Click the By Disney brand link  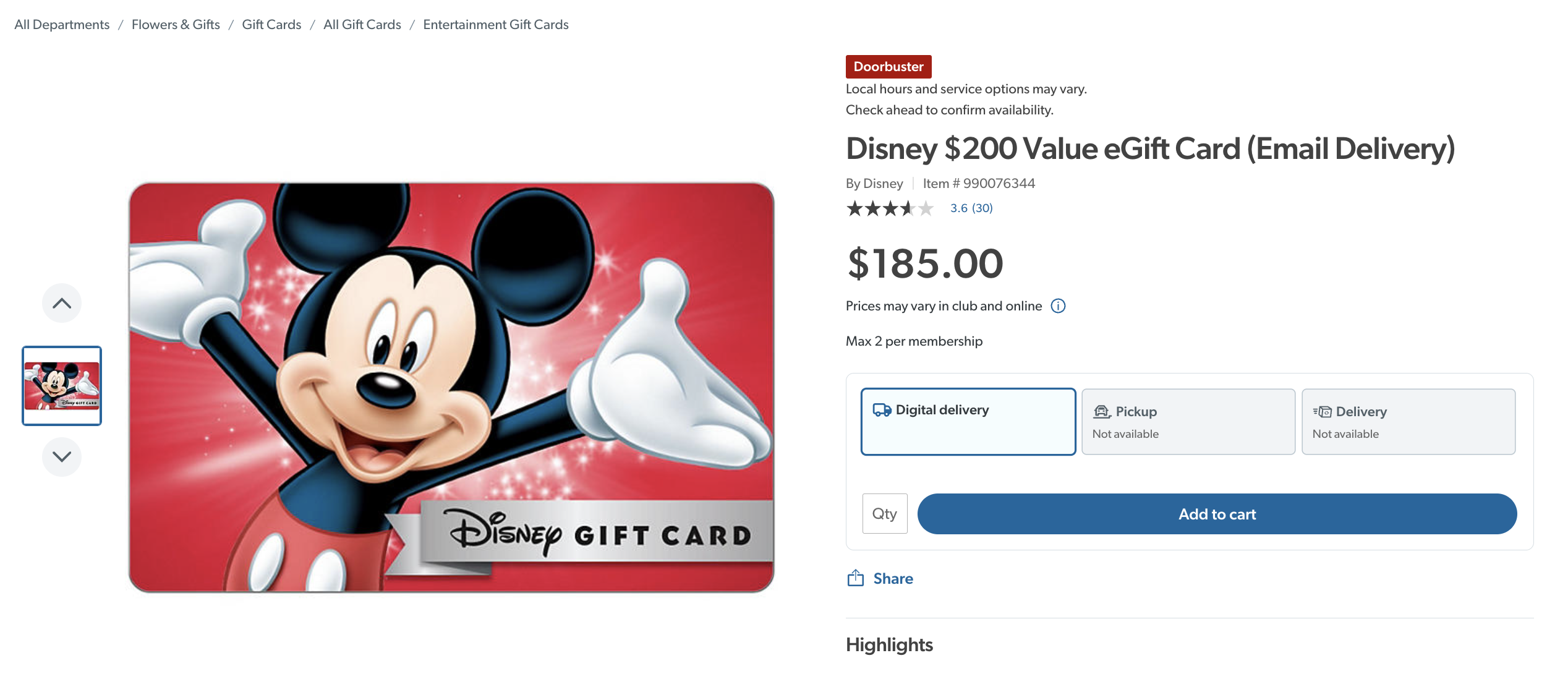(x=874, y=183)
